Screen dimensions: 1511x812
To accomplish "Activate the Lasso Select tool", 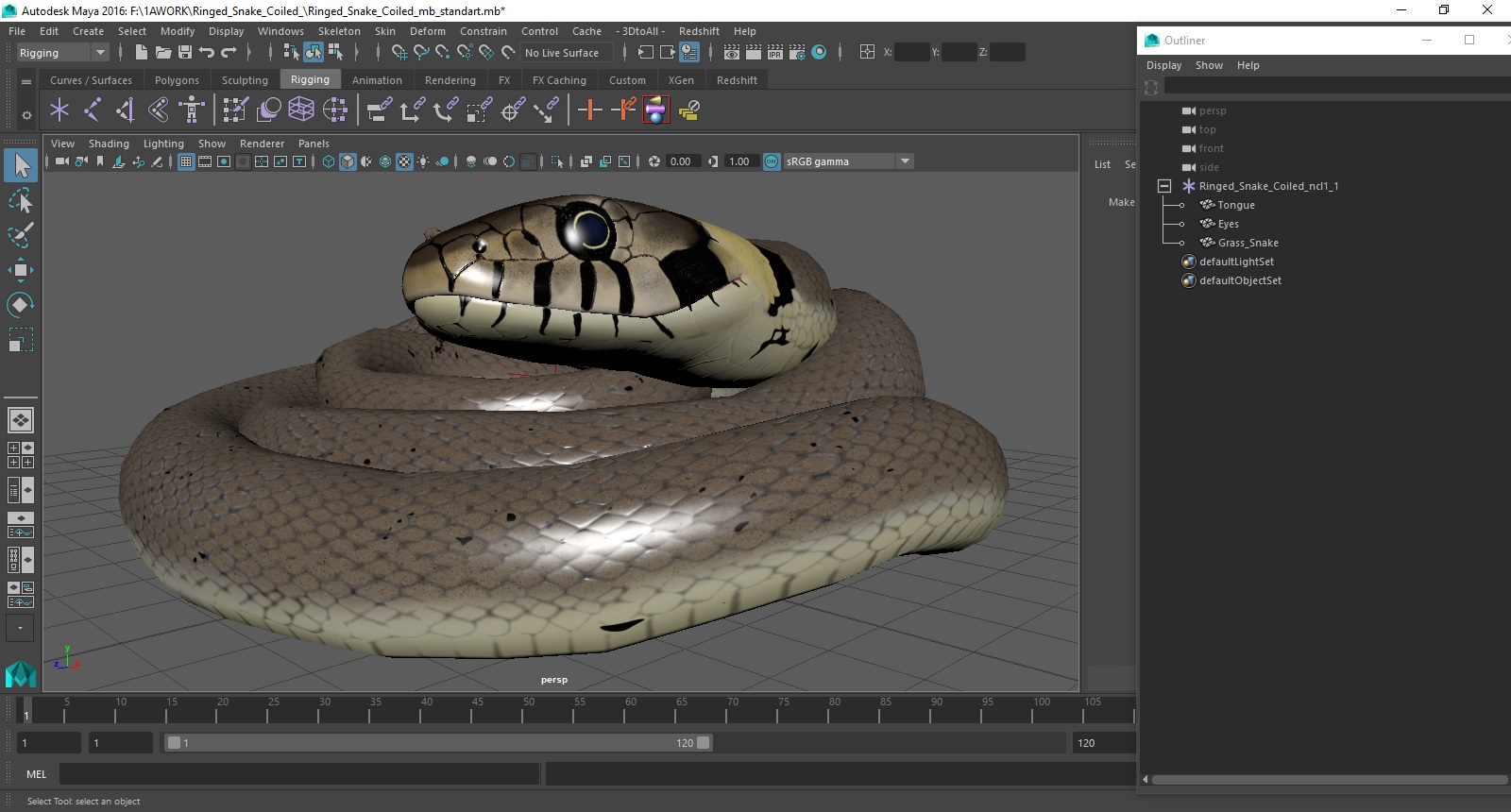I will (20, 200).
